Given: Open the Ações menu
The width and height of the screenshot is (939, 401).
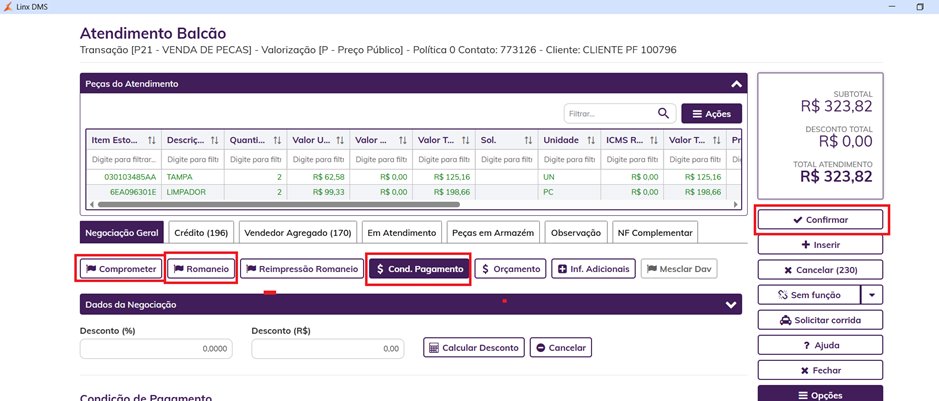Looking at the screenshot, I should coord(711,114).
